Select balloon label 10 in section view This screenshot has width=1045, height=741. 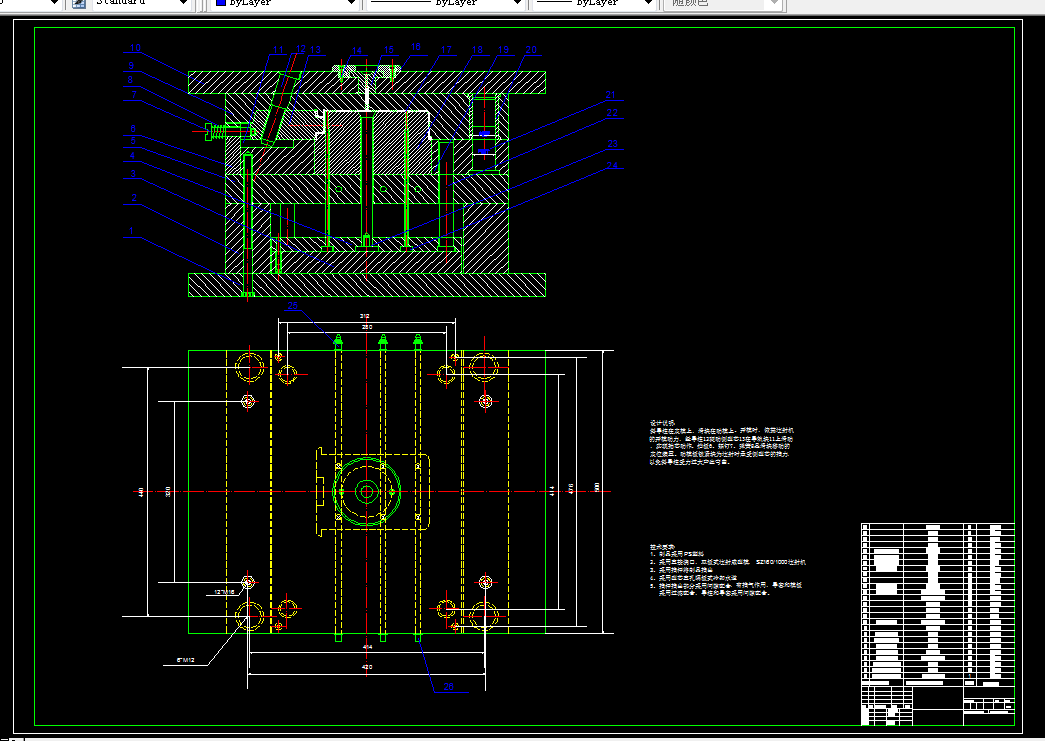[135, 48]
